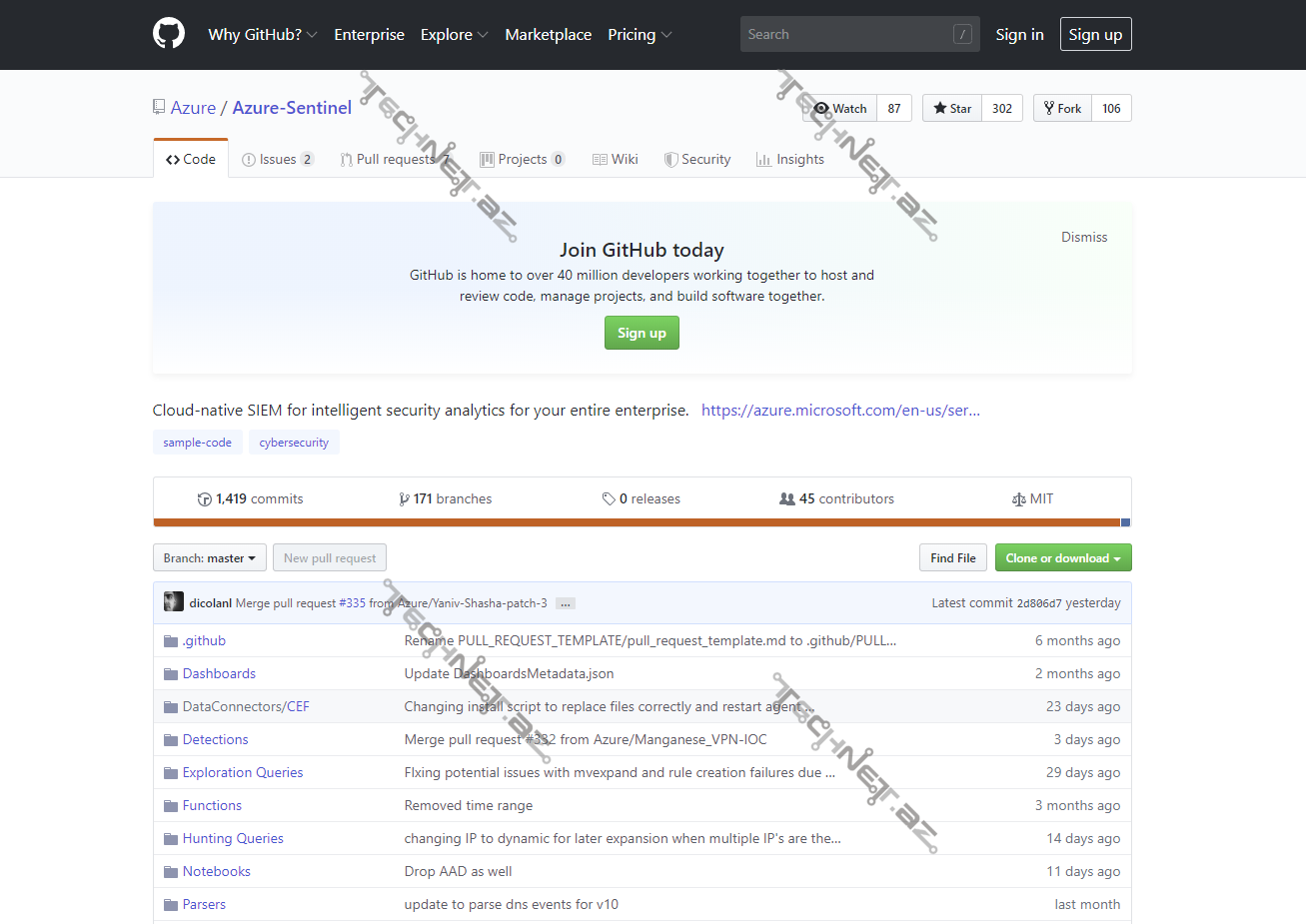This screenshot has height=924, width=1306.
Task: Click the MIT license scale icon
Action: click(1018, 499)
